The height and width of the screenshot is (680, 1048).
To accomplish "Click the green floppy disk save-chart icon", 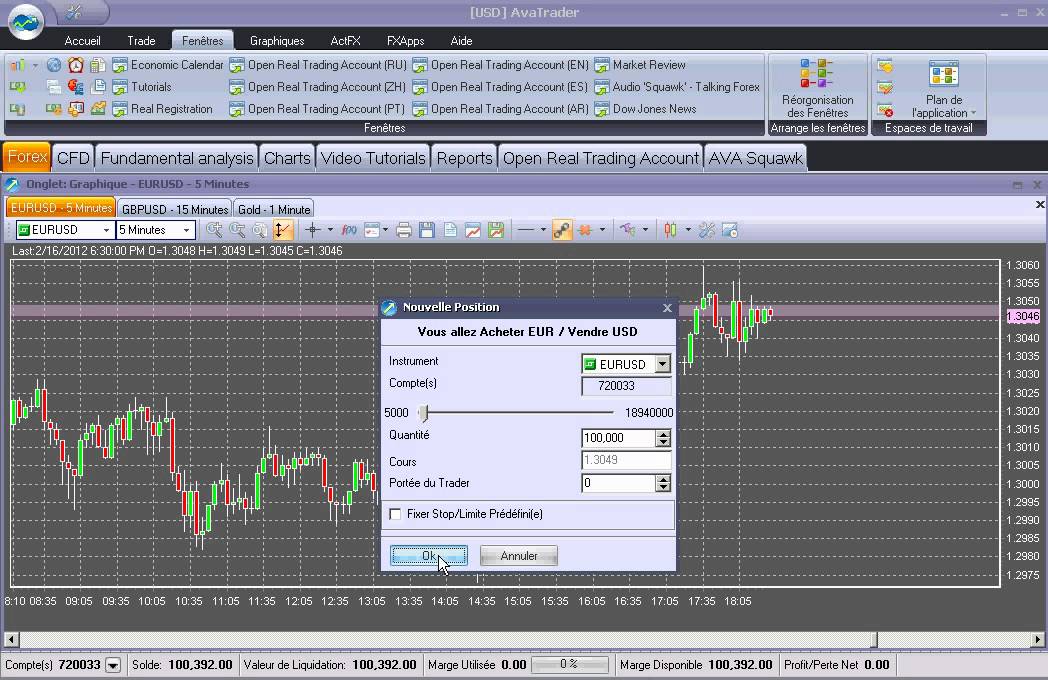I will (496, 230).
